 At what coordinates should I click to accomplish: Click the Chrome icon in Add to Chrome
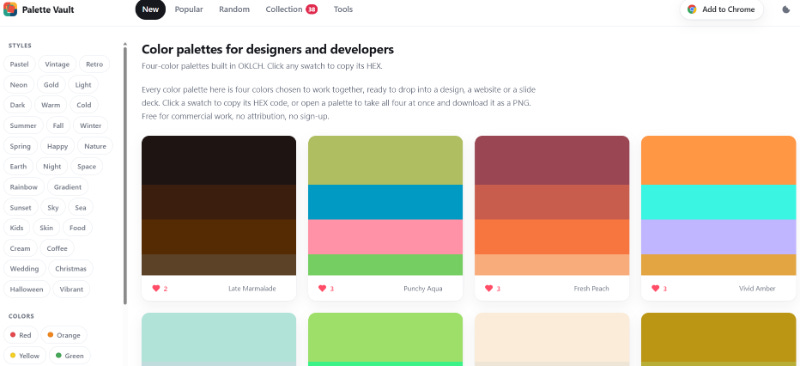[692, 9]
